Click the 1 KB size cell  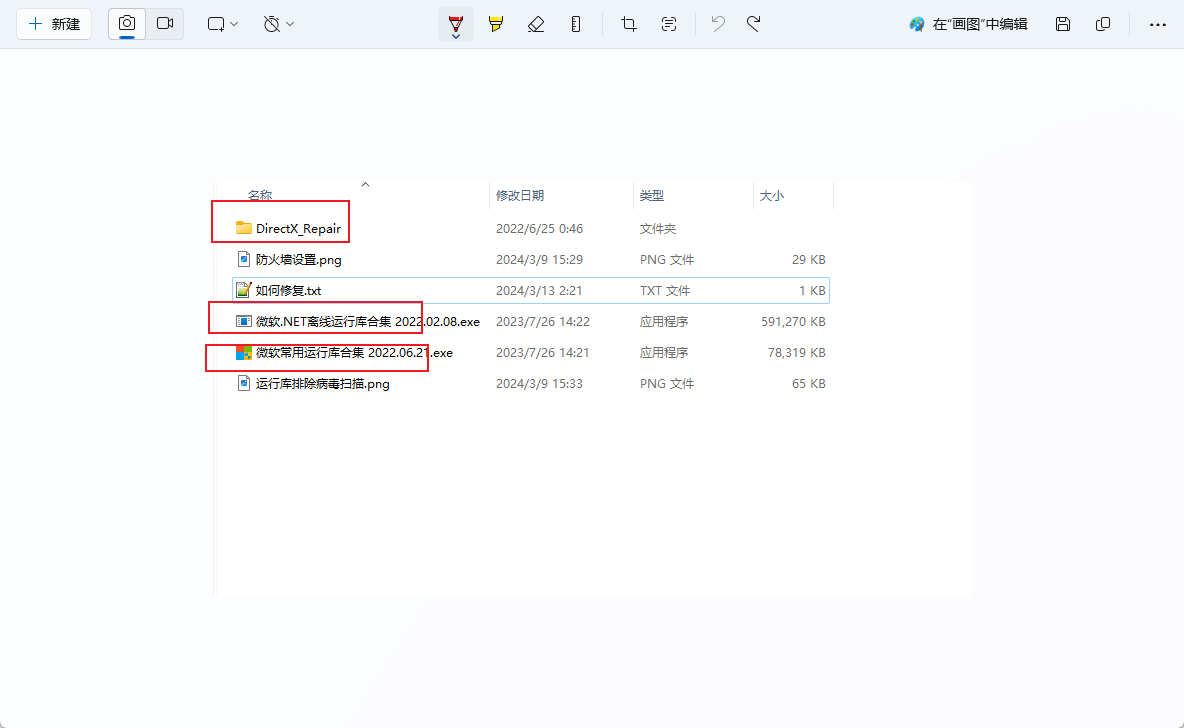click(812, 290)
